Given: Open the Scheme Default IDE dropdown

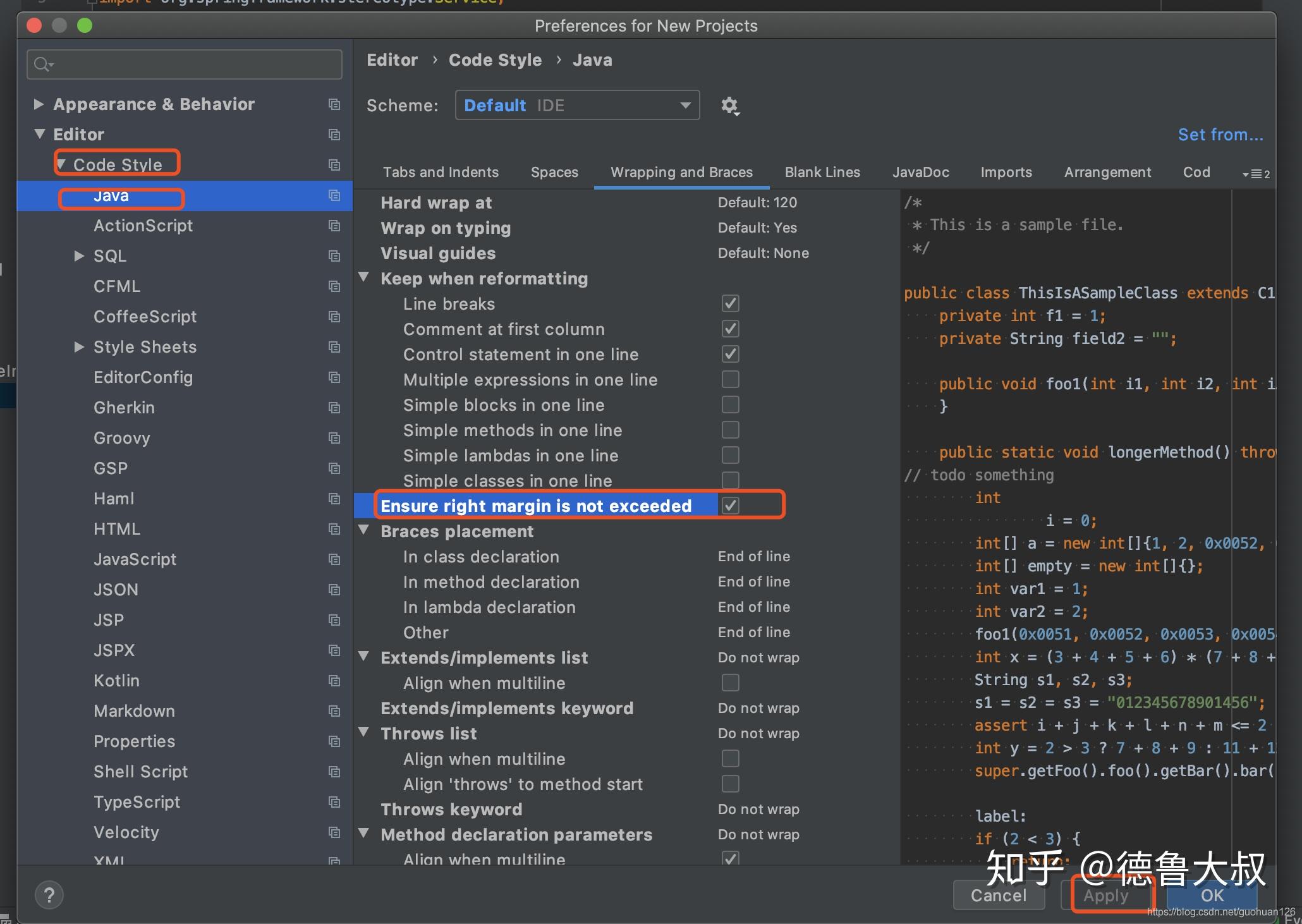Looking at the screenshot, I should tap(576, 106).
